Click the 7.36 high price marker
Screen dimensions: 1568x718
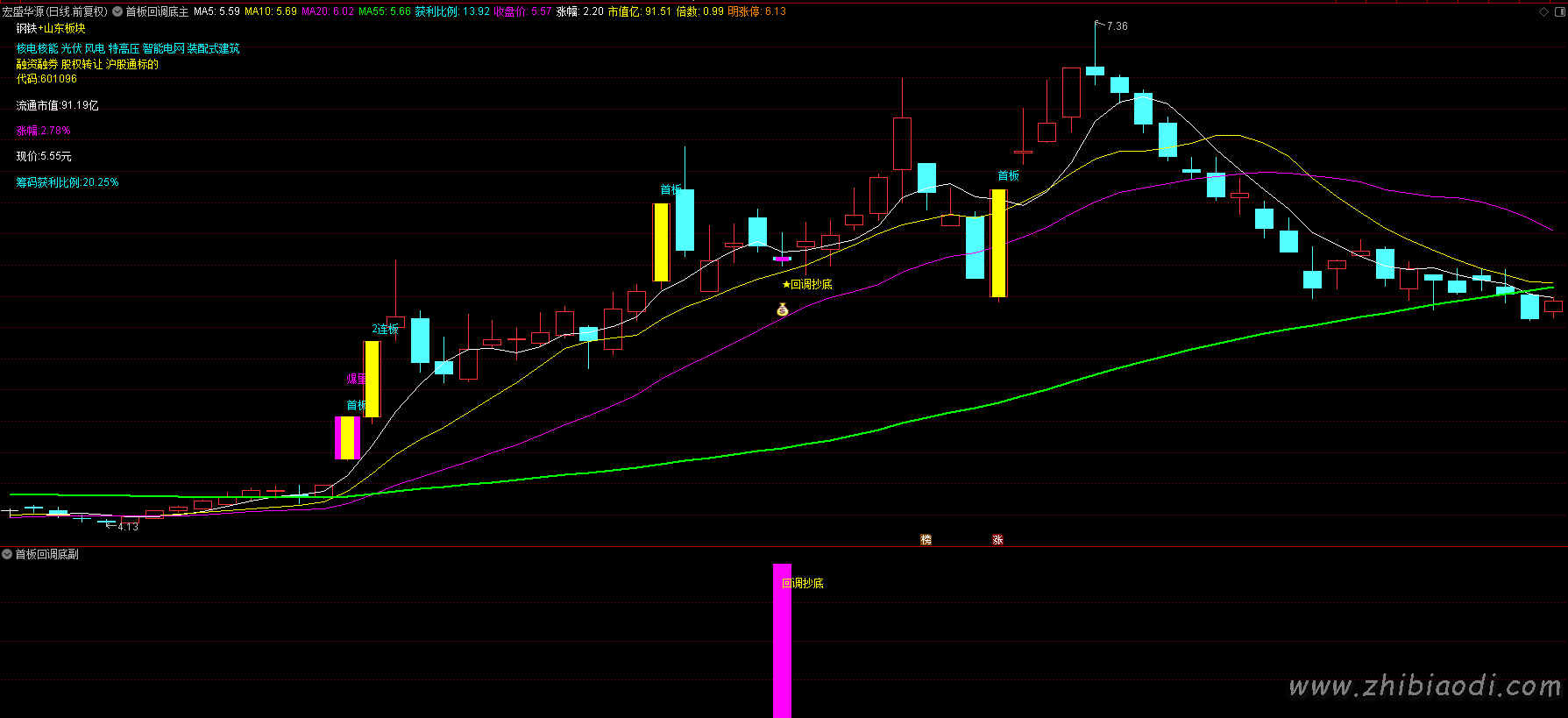click(1117, 26)
